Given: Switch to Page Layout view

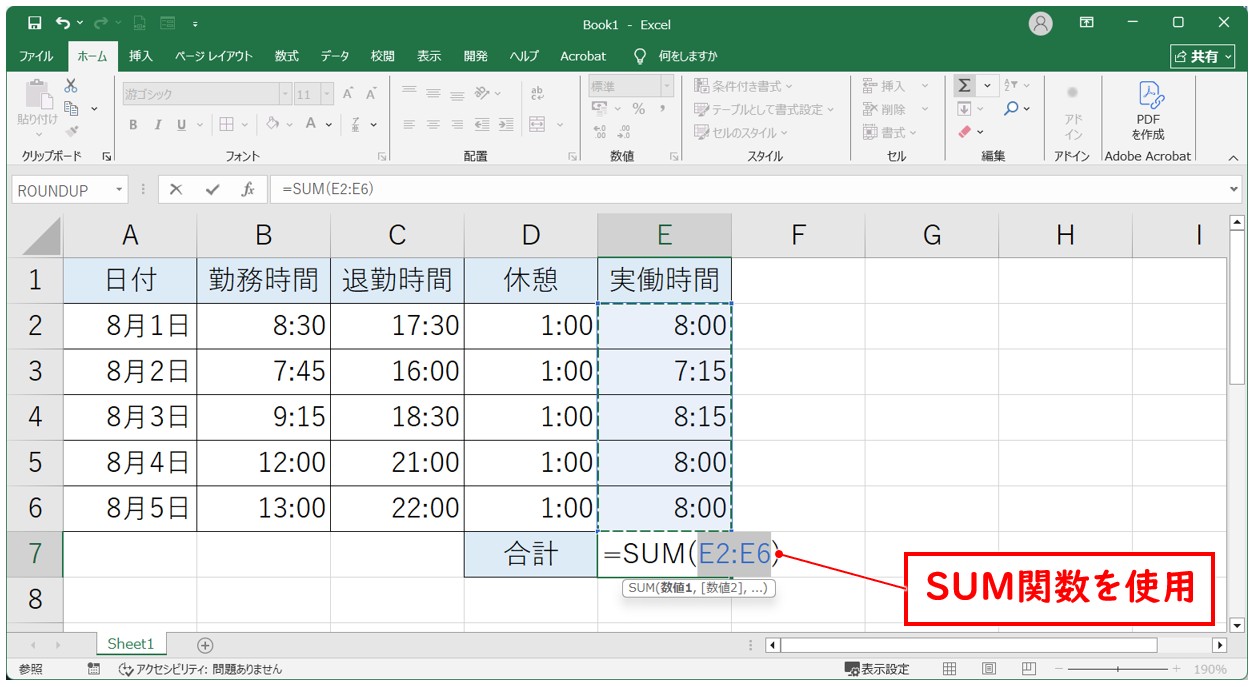Looking at the screenshot, I should click(x=988, y=669).
